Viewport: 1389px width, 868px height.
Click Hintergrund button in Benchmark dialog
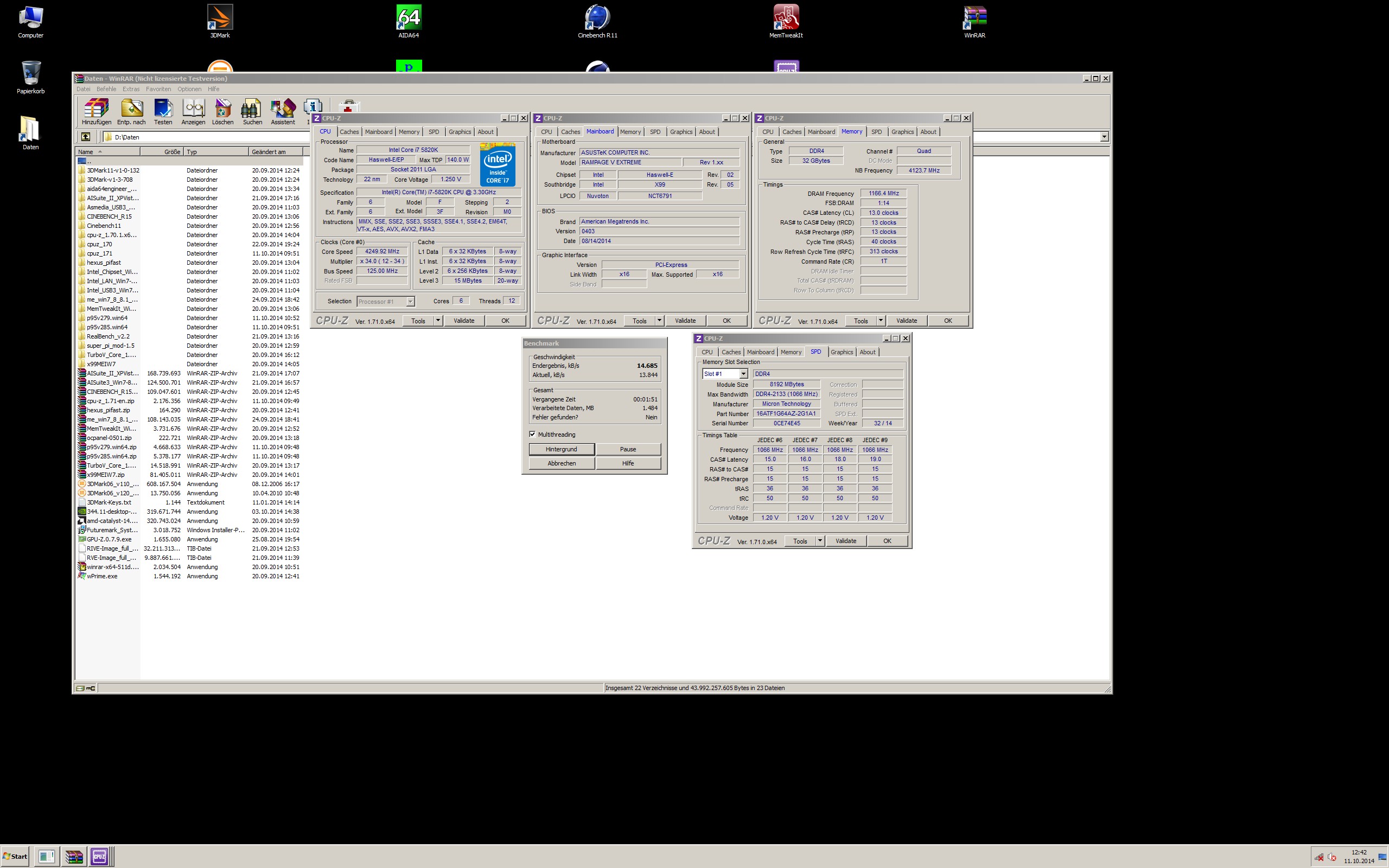562,449
